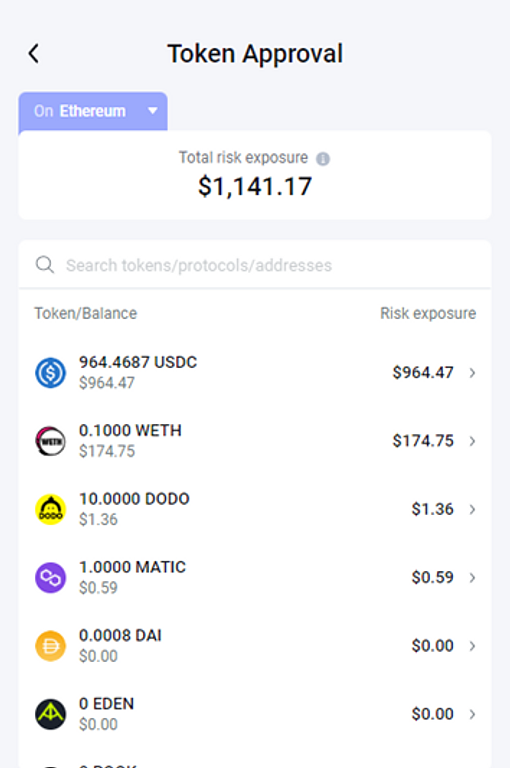Focus the Search tokens/protocols/addresses field

pos(255,265)
